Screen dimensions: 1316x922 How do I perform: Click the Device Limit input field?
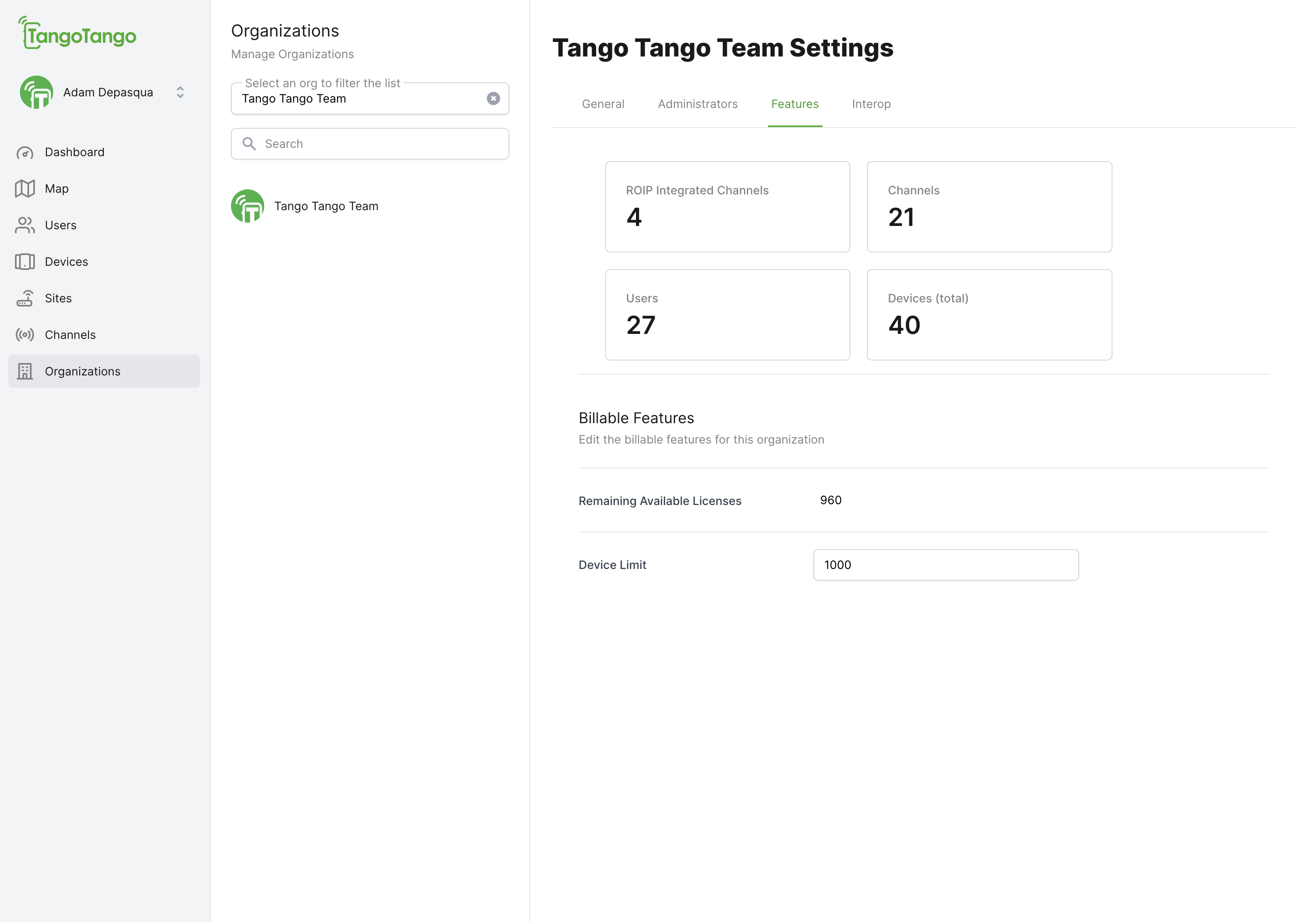point(945,565)
